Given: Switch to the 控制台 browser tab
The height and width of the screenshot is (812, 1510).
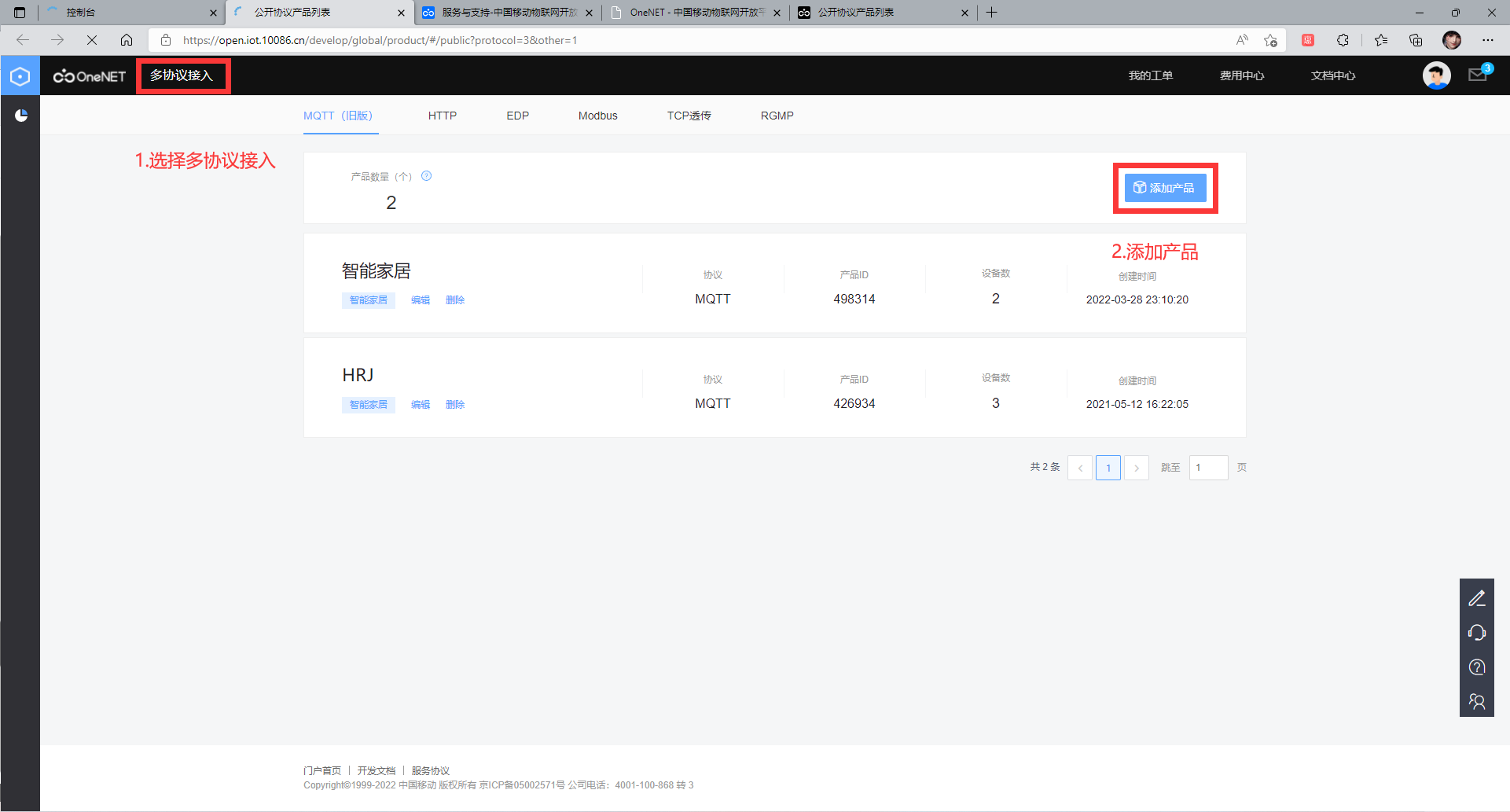Looking at the screenshot, I should [x=131, y=13].
